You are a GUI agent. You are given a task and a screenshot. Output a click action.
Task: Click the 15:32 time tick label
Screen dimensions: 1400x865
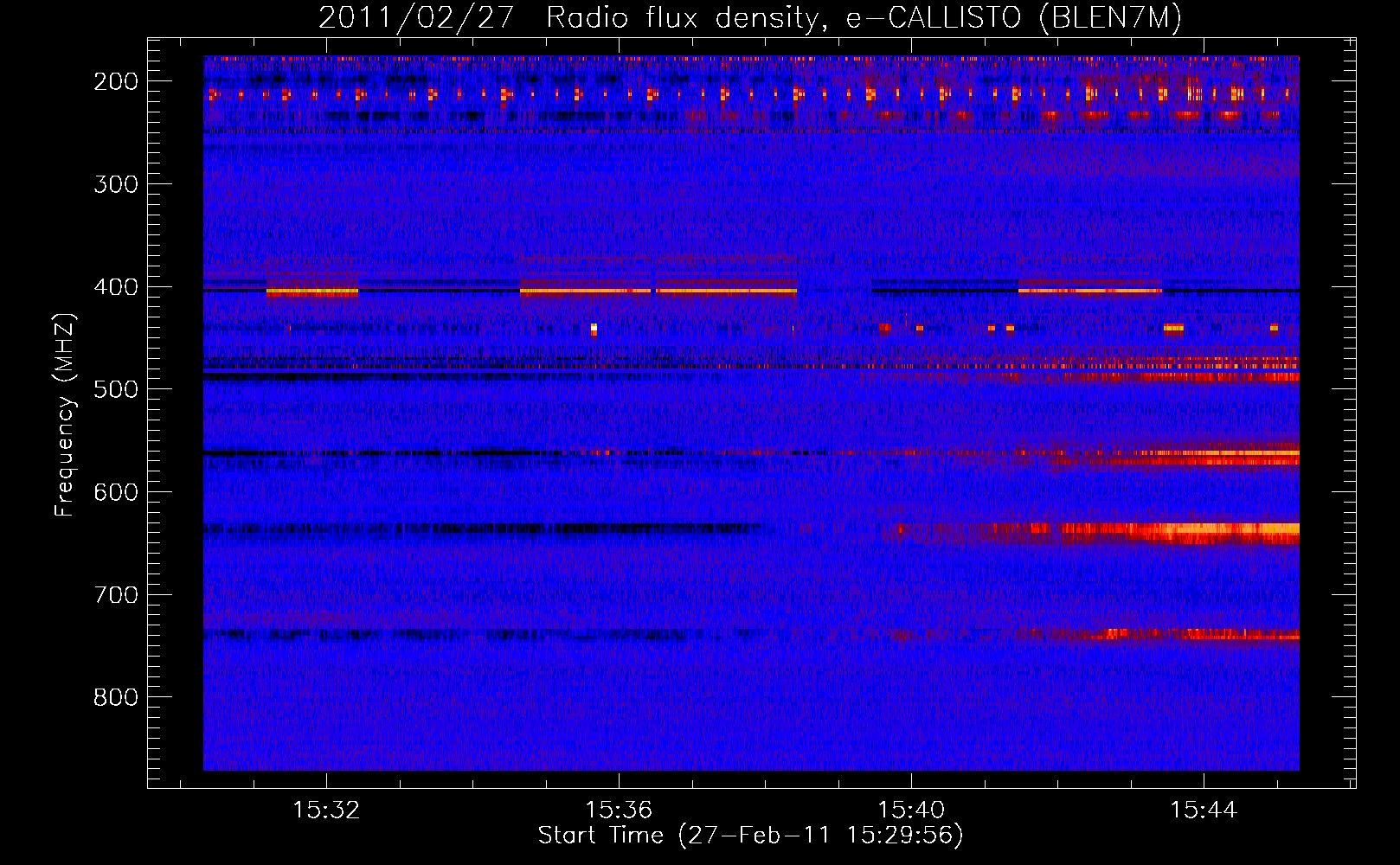[x=326, y=811]
